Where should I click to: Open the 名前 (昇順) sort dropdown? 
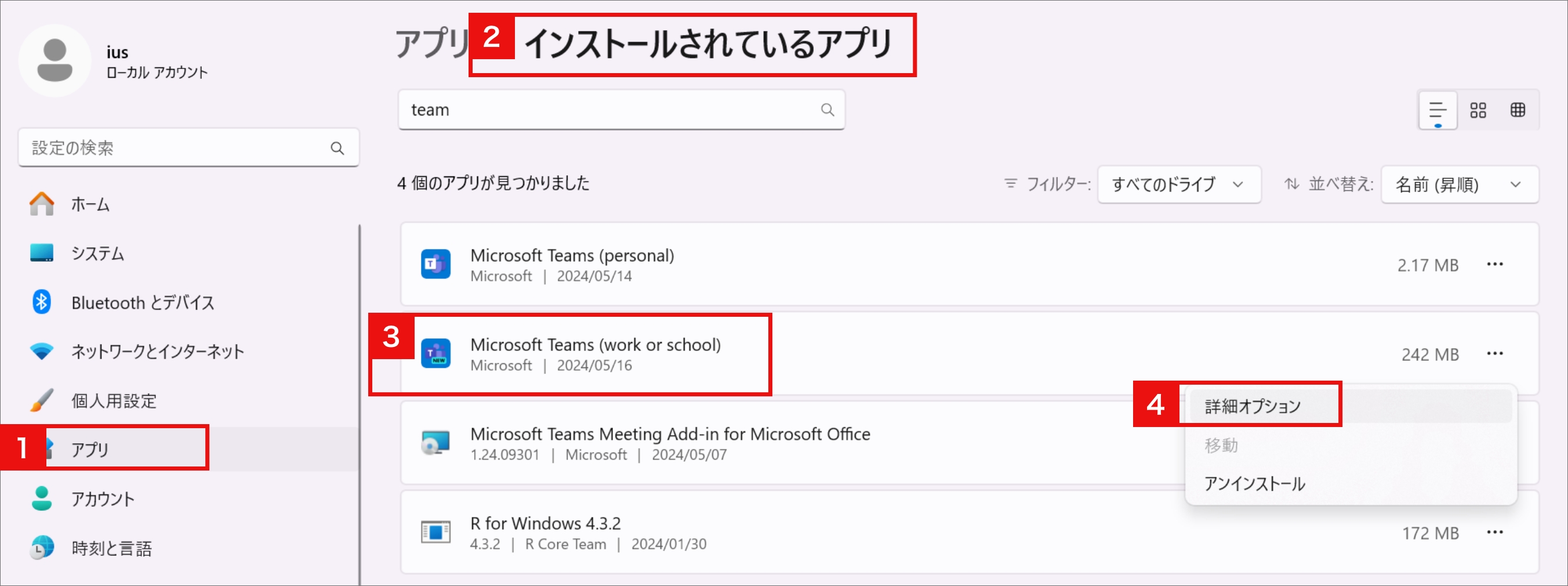1460,184
